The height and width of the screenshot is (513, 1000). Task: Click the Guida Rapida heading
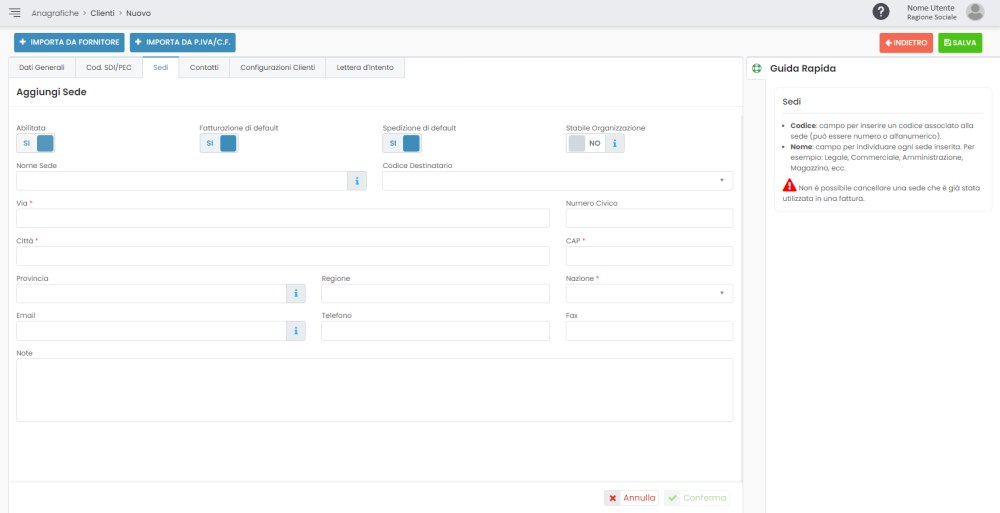(803, 68)
